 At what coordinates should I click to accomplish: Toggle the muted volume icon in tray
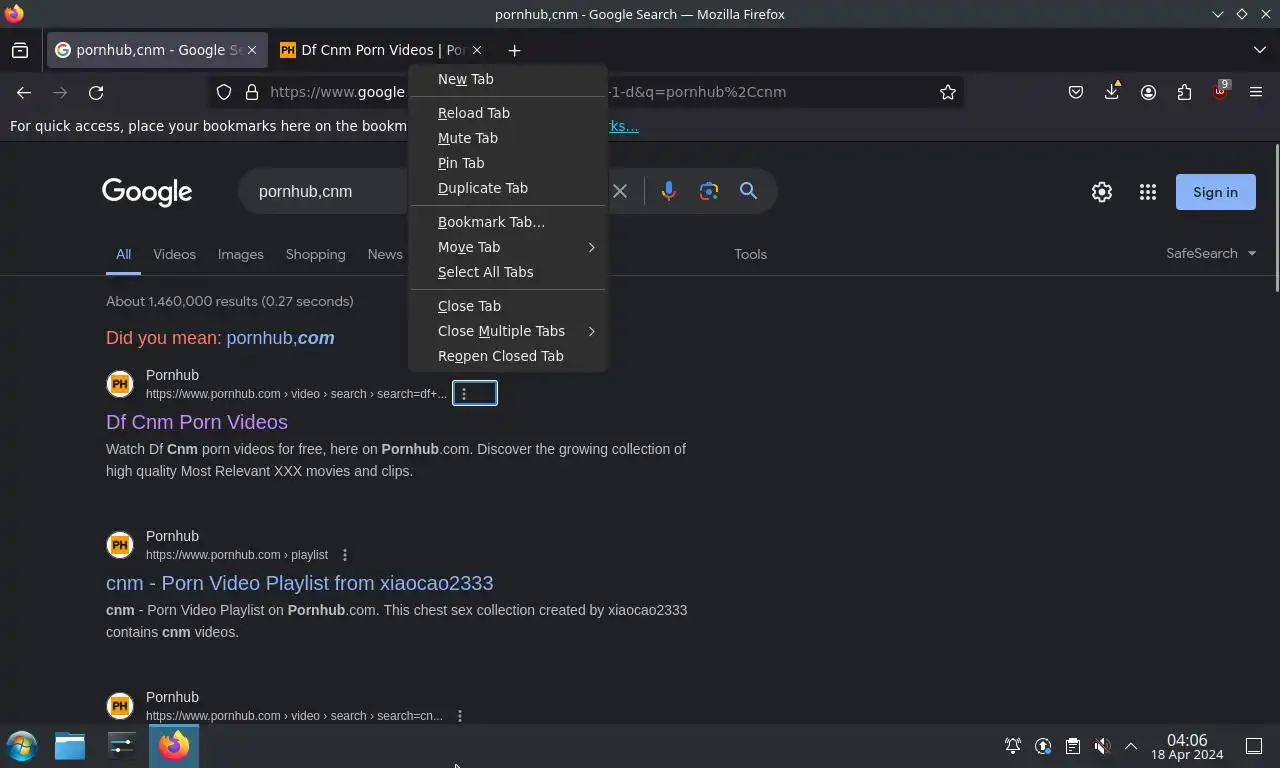click(1102, 746)
